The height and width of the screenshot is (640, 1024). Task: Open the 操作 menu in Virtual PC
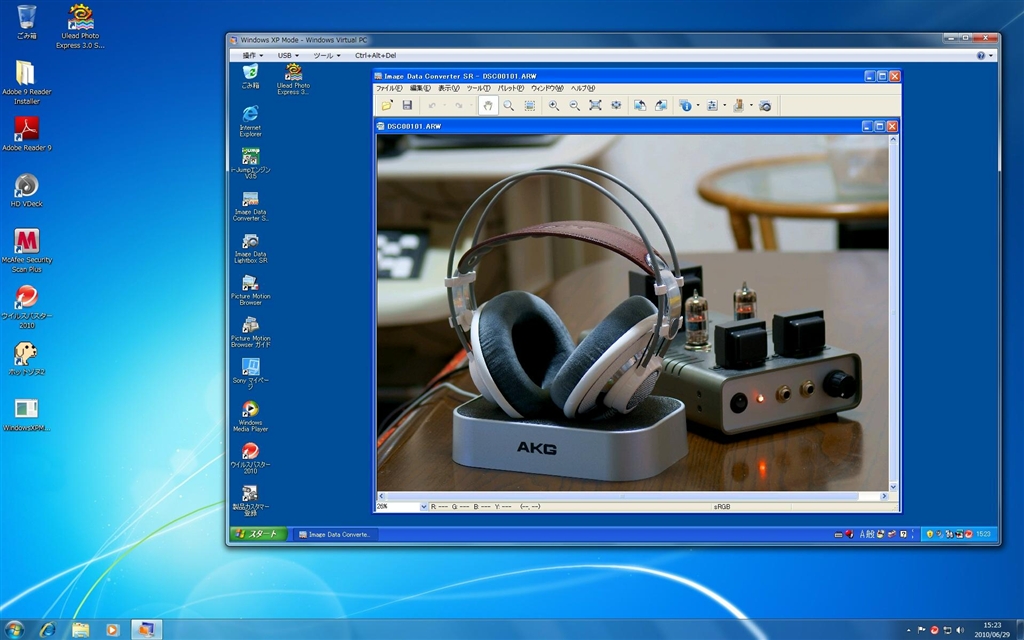253,56
